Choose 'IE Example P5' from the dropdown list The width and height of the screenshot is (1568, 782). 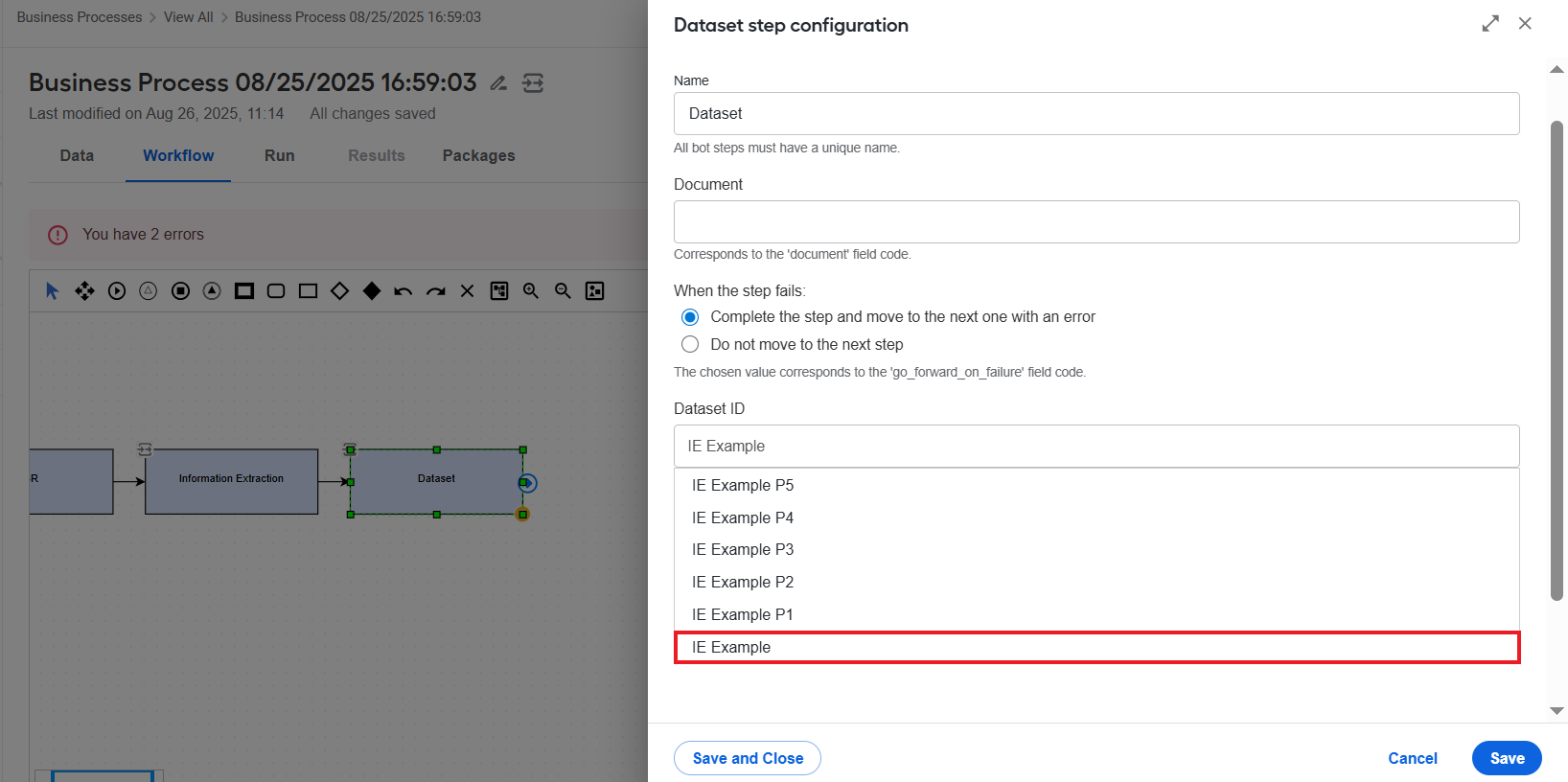[x=1096, y=486]
